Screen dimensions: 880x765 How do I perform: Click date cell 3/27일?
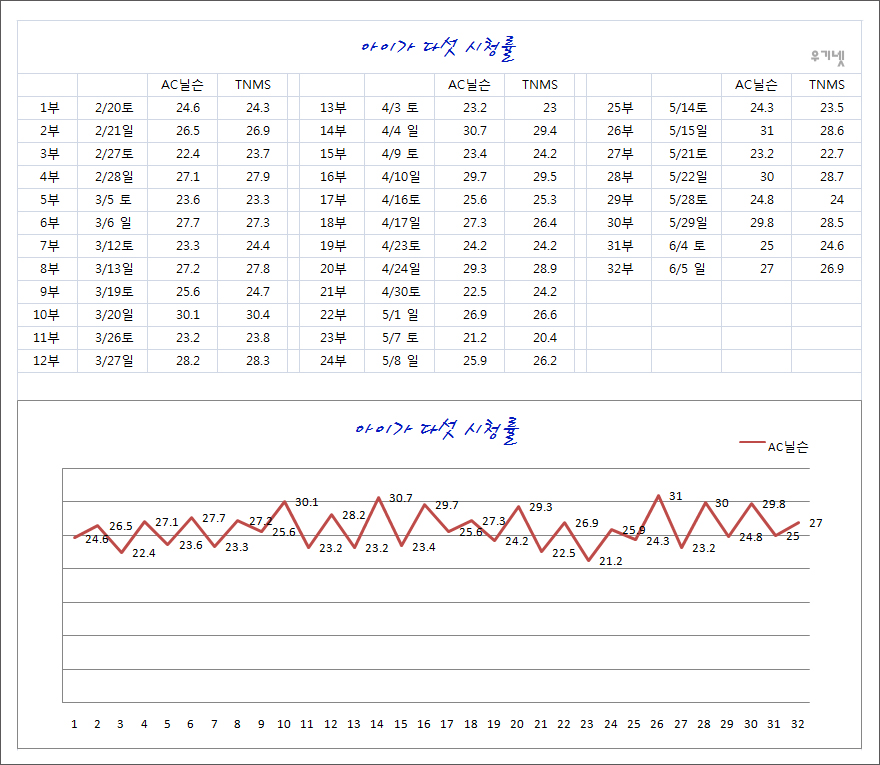click(x=114, y=361)
